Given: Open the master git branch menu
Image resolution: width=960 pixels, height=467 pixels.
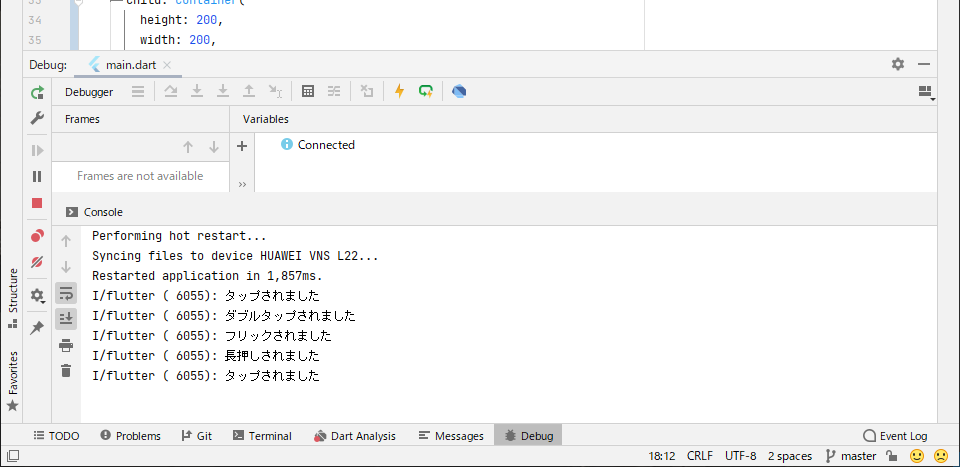Looking at the screenshot, I should tap(851, 456).
